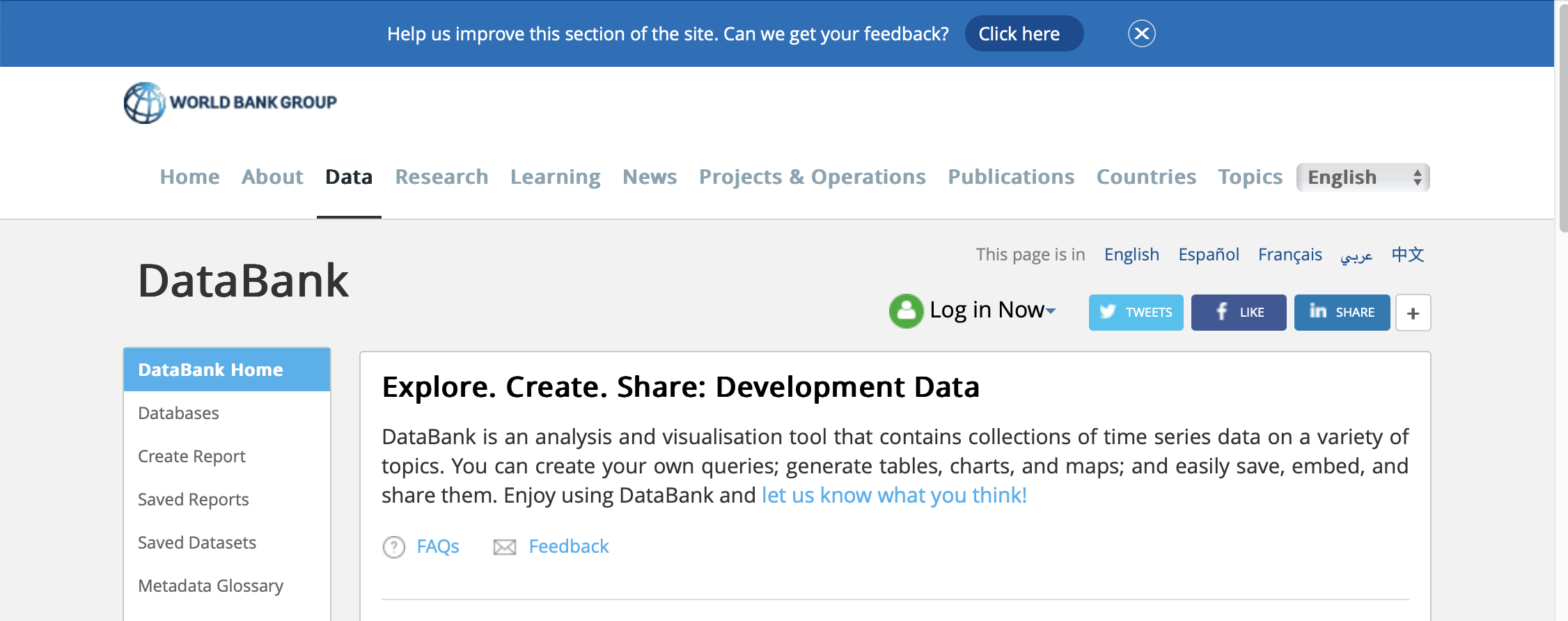1568x621 pixels.
Task: Open the Home navigation item
Action: [x=189, y=177]
